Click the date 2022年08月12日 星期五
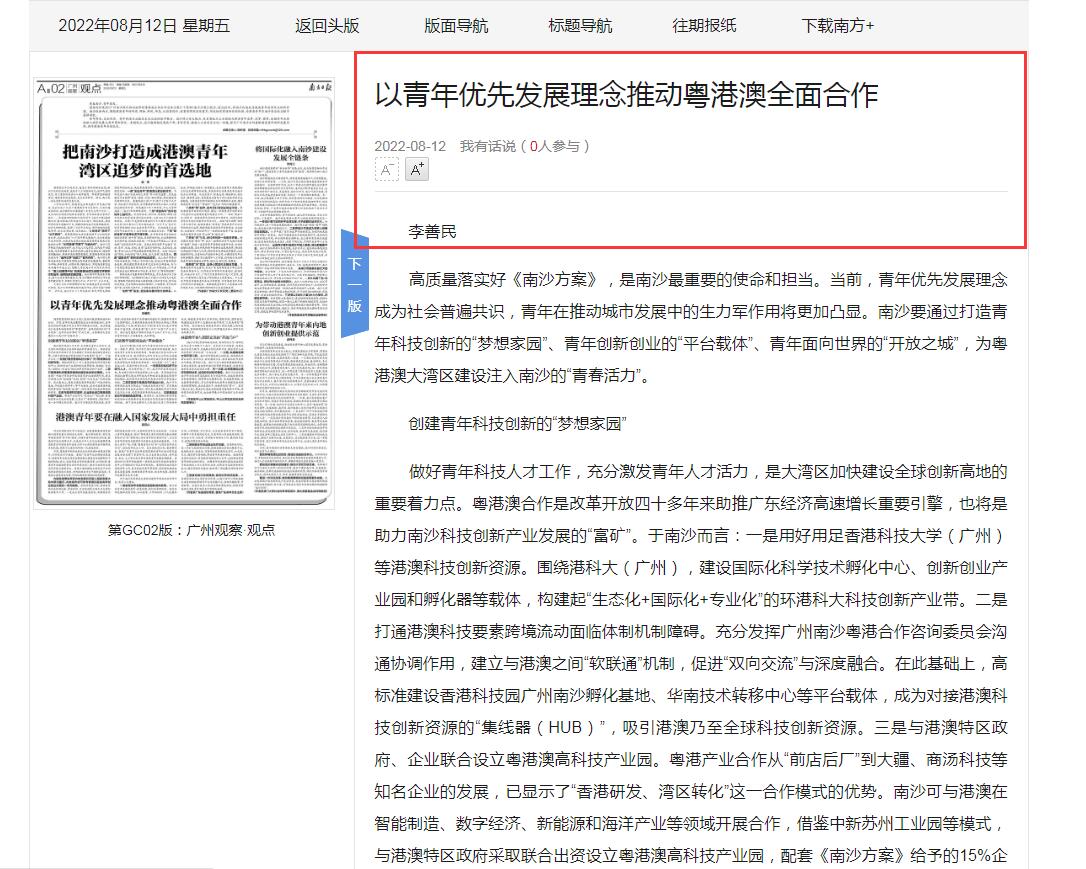The image size is (1086, 869). (144, 26)
